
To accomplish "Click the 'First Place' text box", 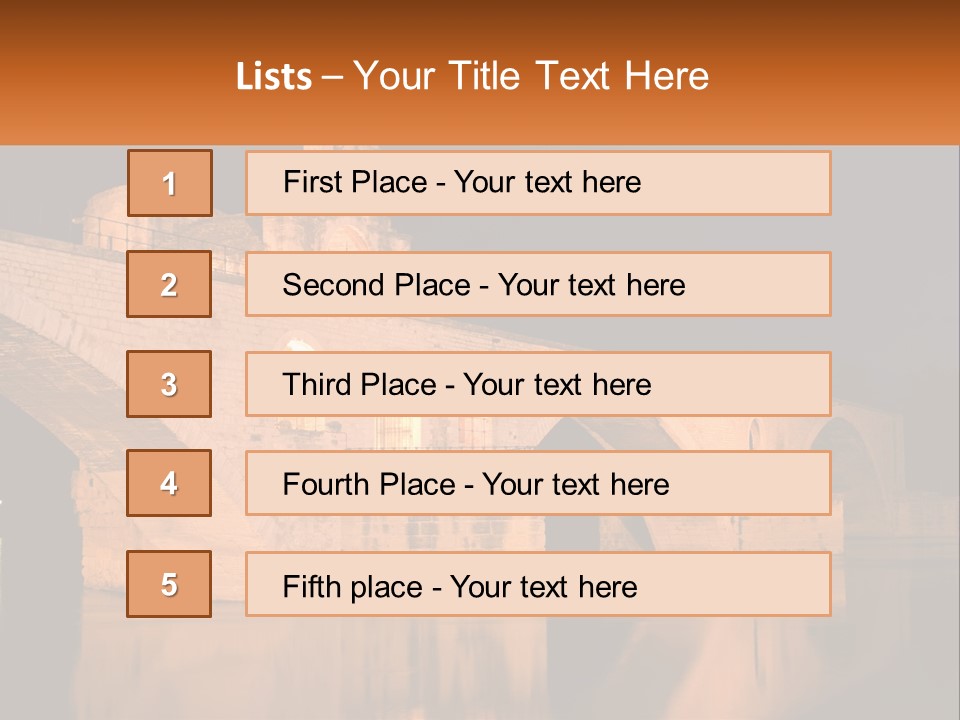I will click(538, 183).
